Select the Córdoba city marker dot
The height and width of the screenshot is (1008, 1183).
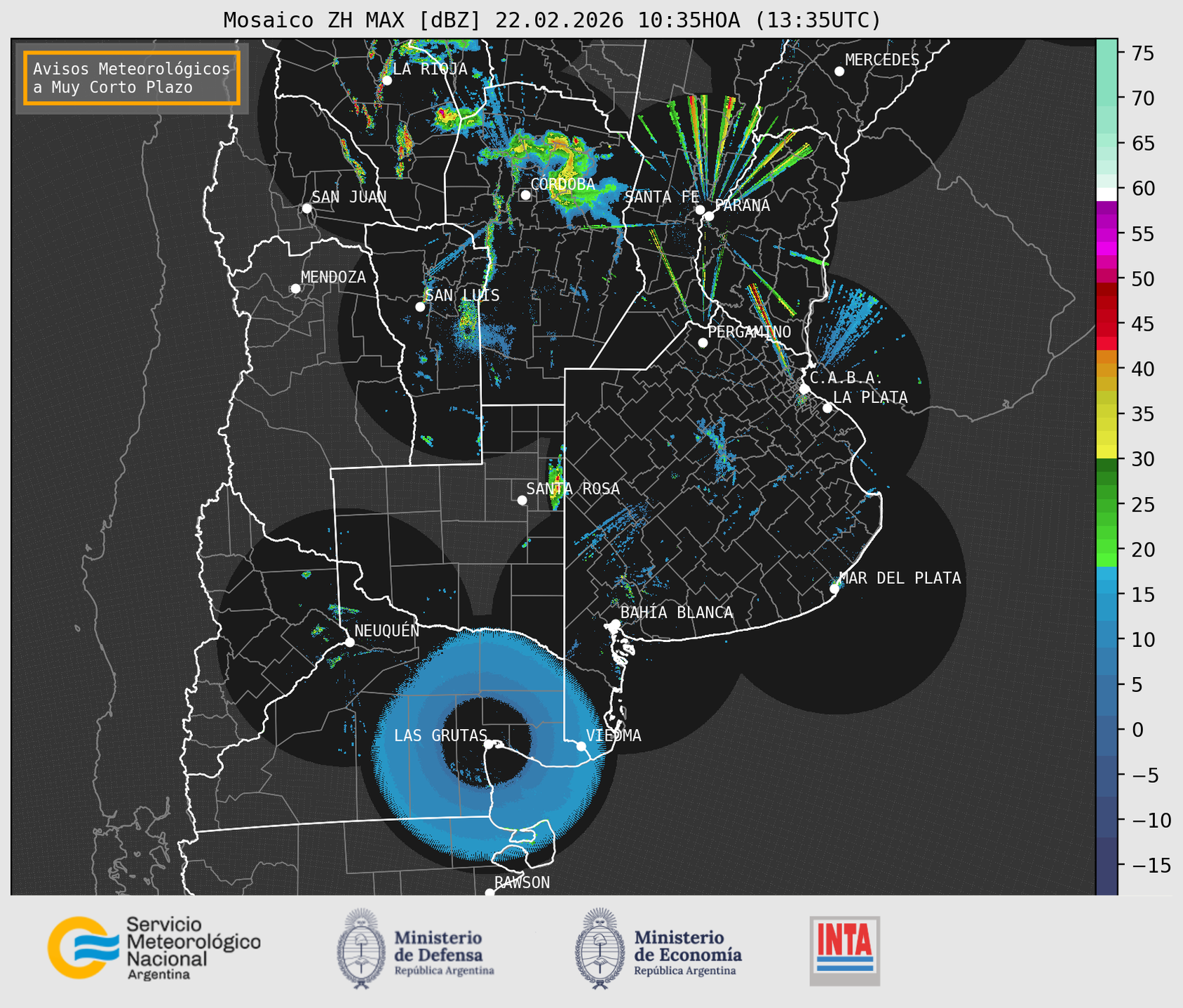tap(525, 195)
